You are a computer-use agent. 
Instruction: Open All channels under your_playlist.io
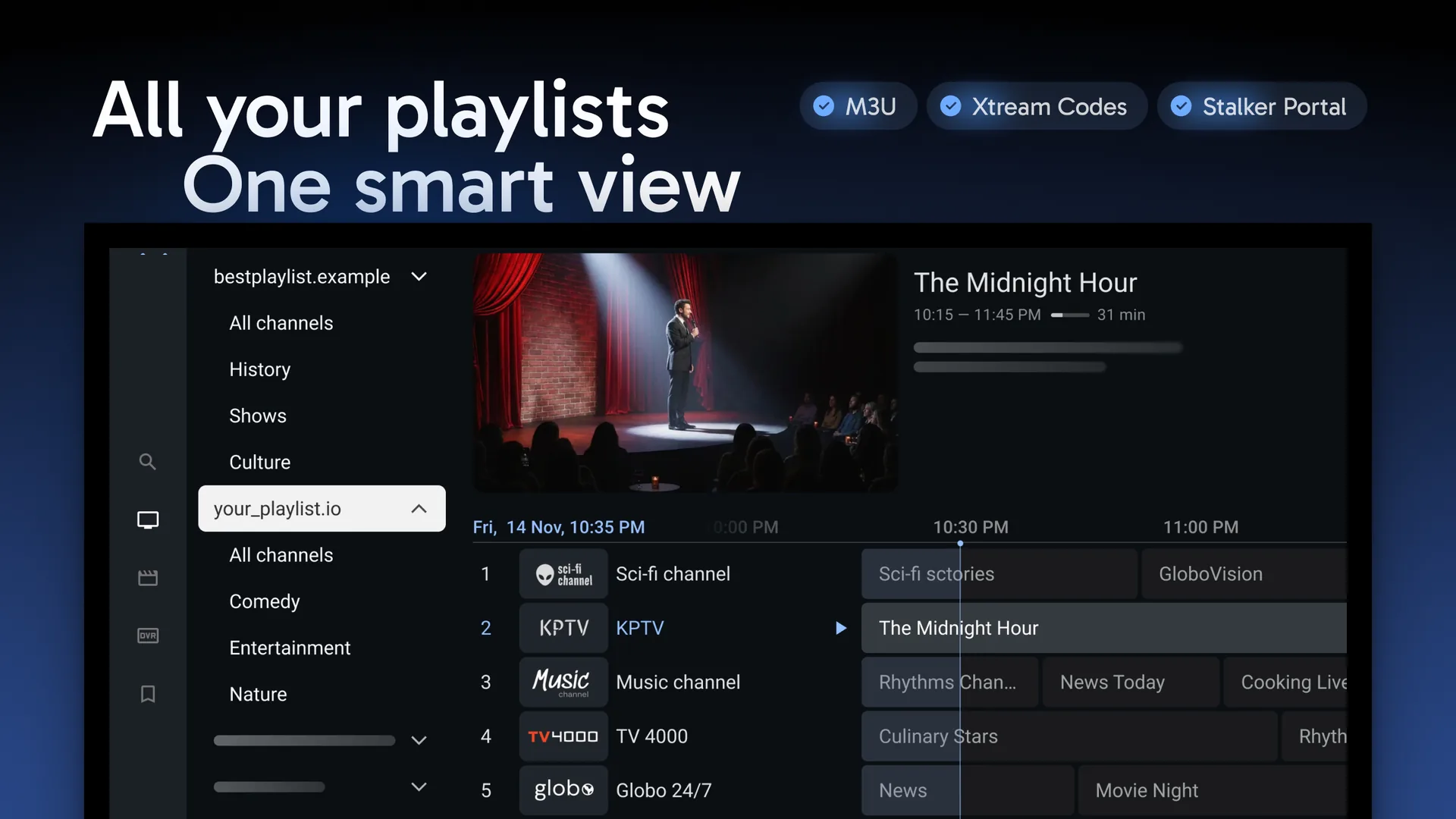[281, 555]
